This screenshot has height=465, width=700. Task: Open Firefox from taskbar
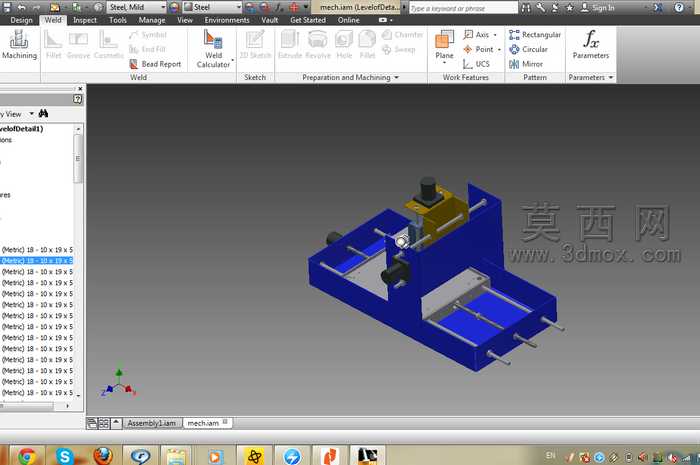pos(103,456)
